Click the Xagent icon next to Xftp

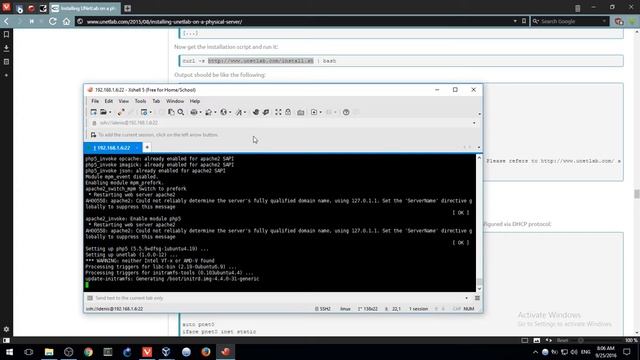point(266,112)
